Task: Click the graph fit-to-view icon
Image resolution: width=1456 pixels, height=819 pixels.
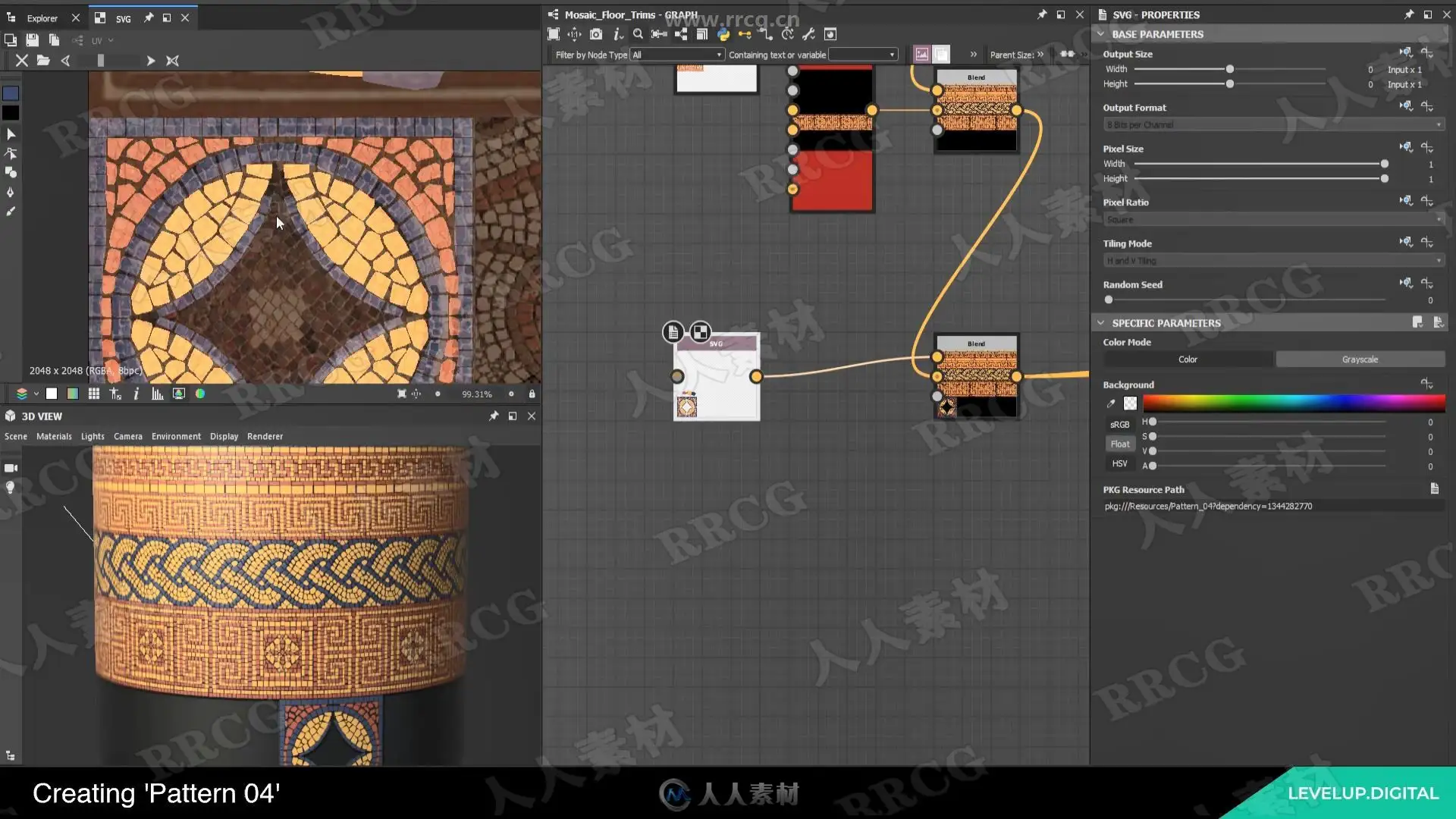Action: 554,34
